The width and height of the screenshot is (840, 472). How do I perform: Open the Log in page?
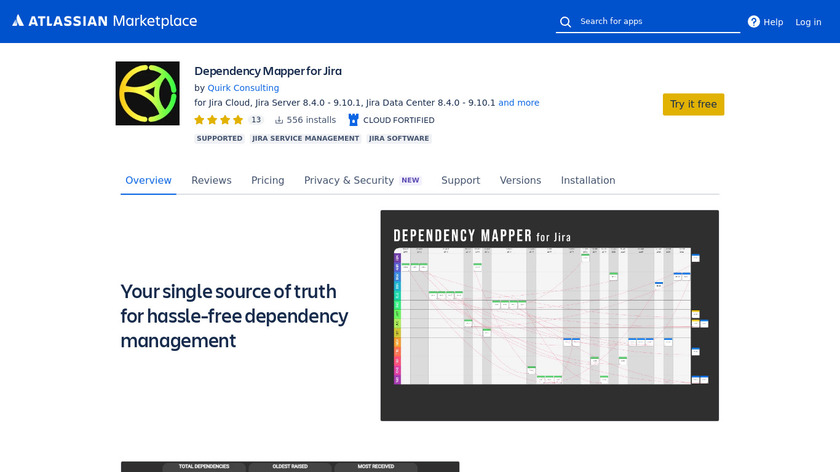808,22
